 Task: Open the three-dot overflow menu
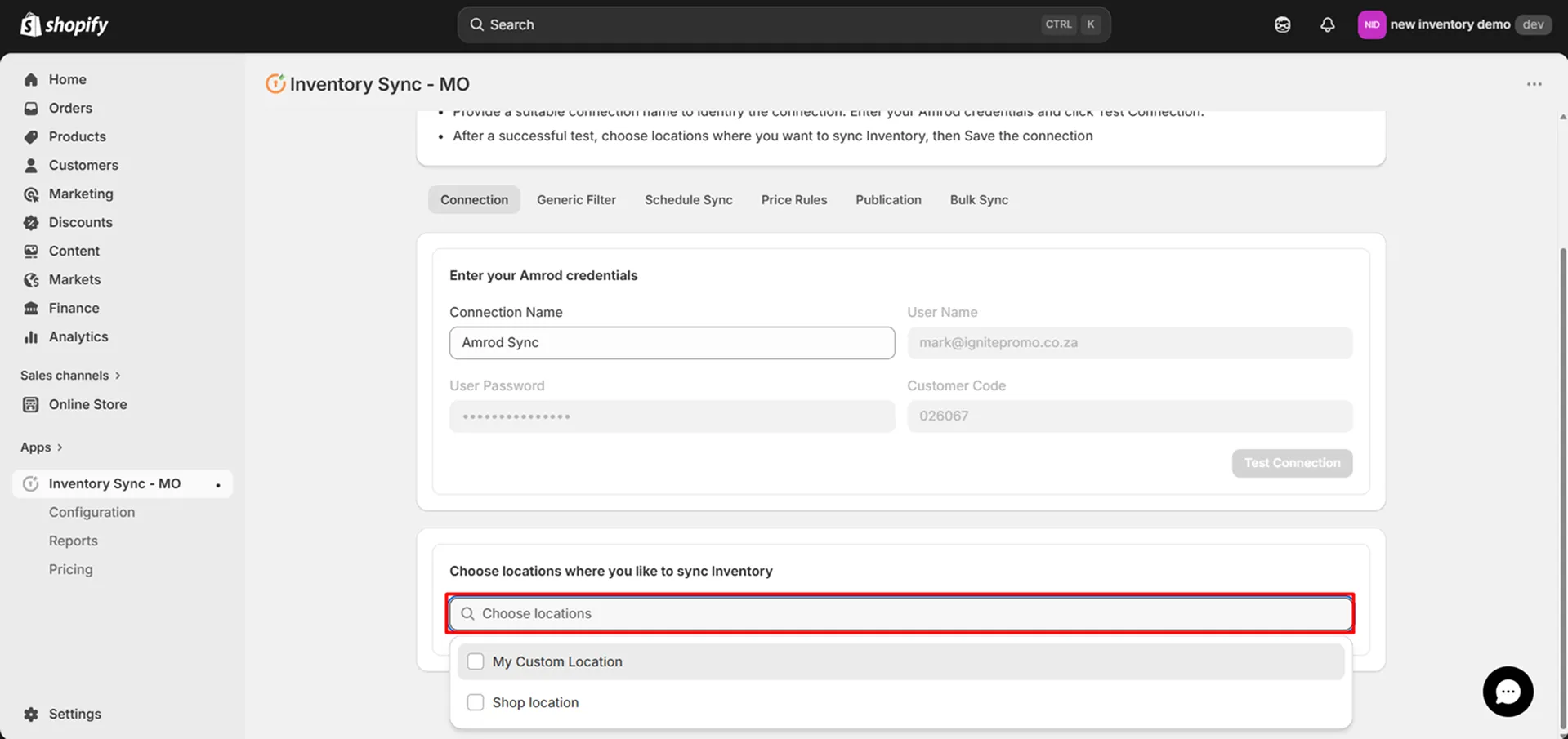[1534, 83]
